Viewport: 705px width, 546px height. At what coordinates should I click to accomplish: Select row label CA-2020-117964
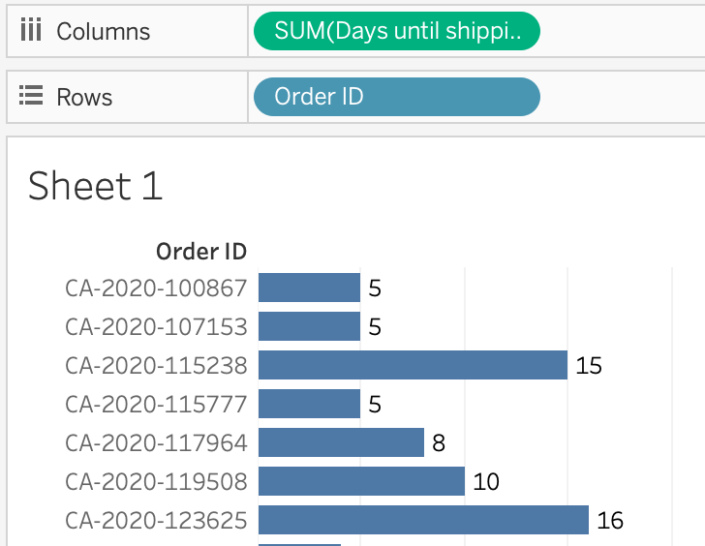156,442
